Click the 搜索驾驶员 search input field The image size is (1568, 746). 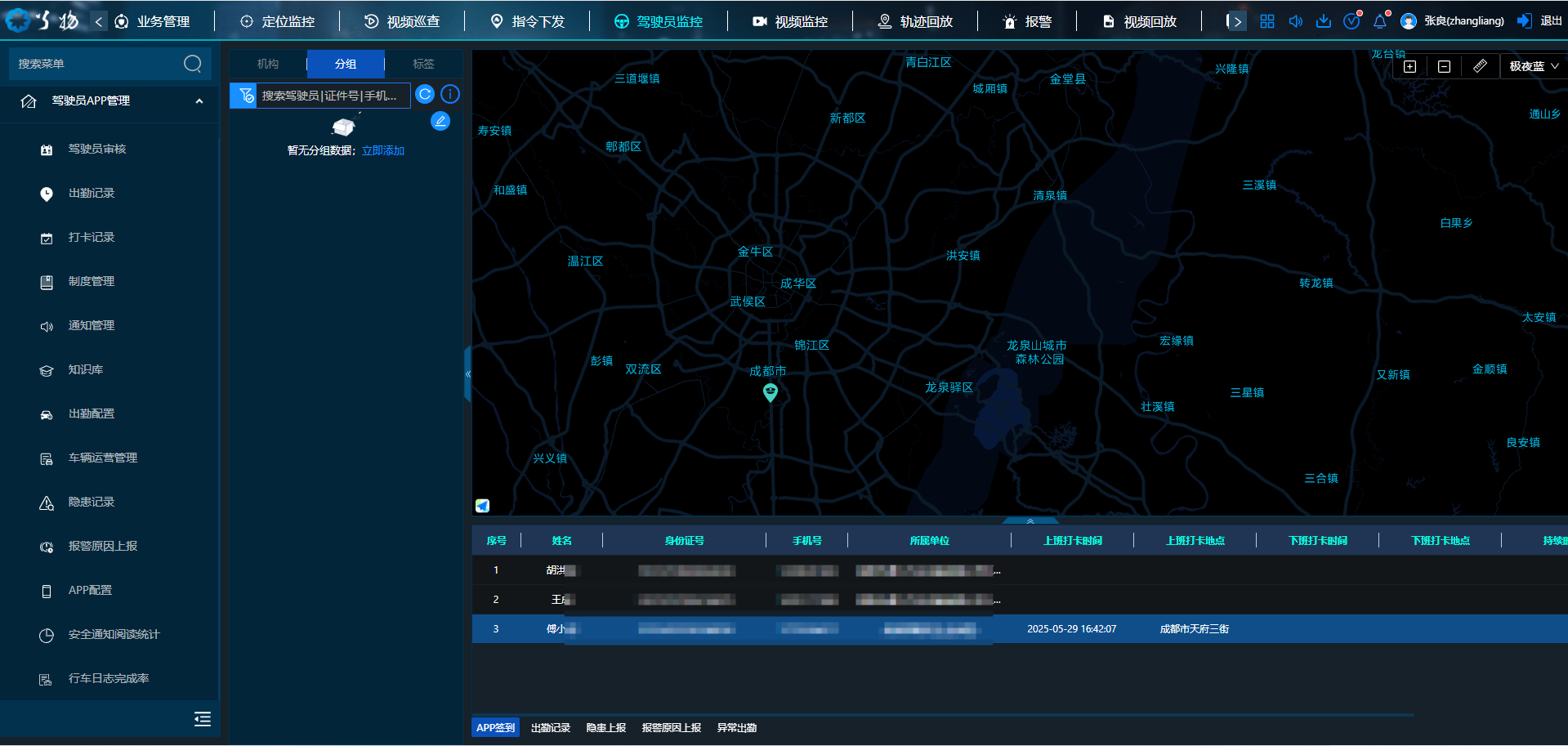pyautogui.click(x=333, y=96)
